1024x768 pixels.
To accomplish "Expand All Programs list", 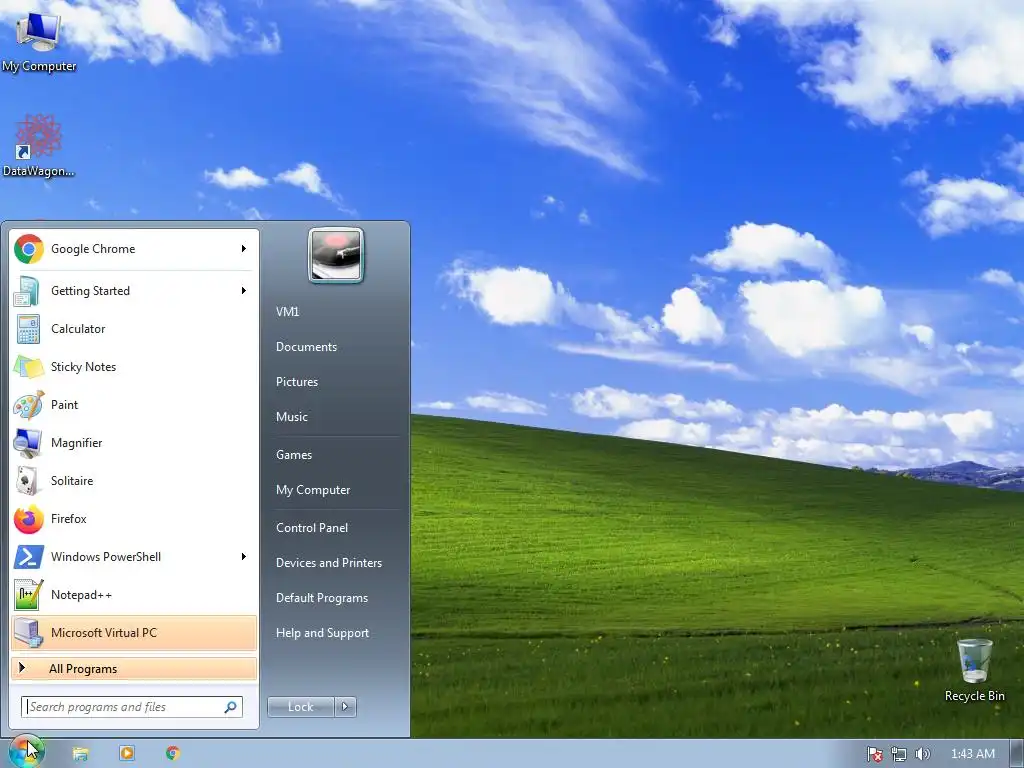I will pos(134,669).
